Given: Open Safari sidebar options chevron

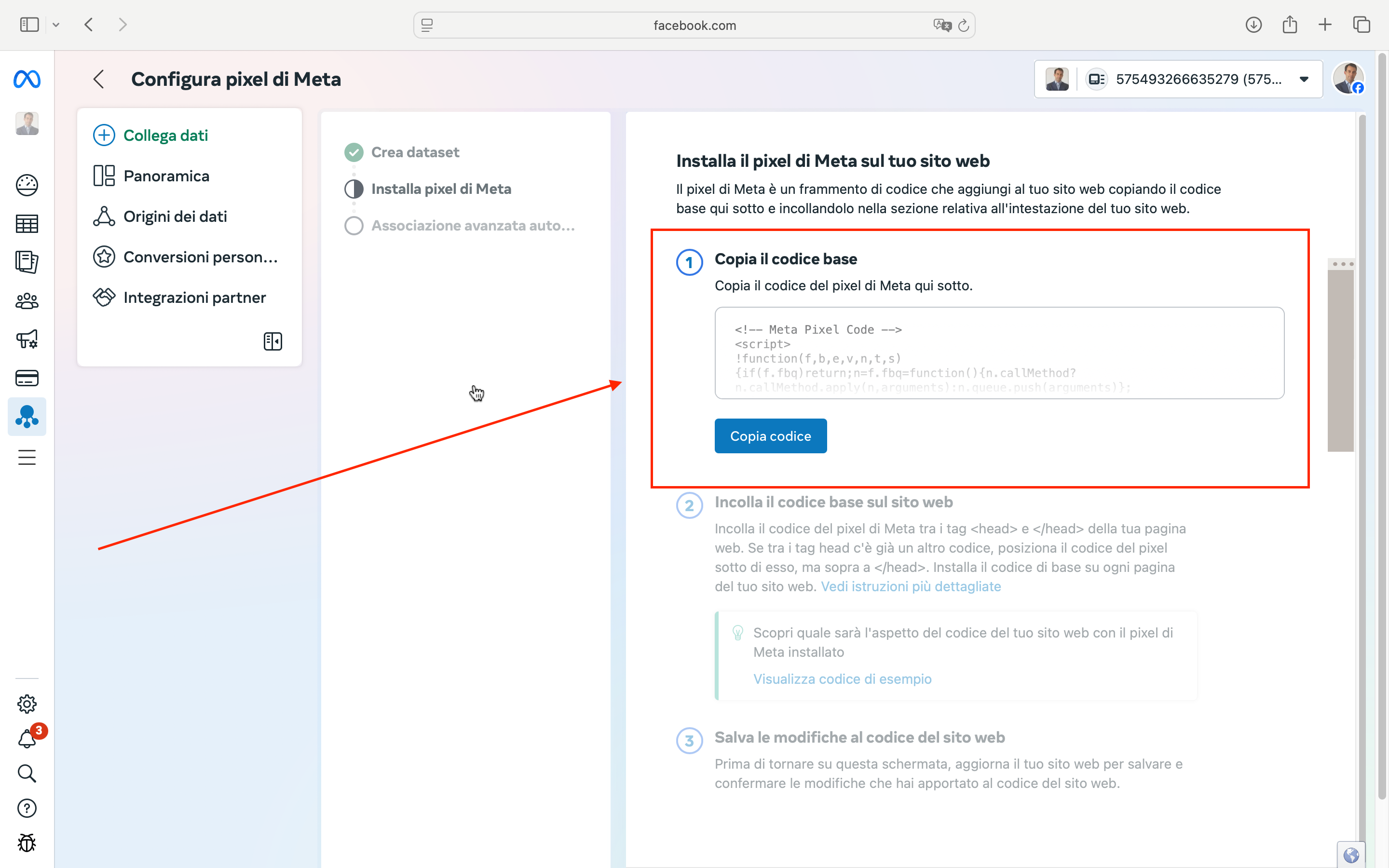Looking at the screenshot, I should 55,25.
